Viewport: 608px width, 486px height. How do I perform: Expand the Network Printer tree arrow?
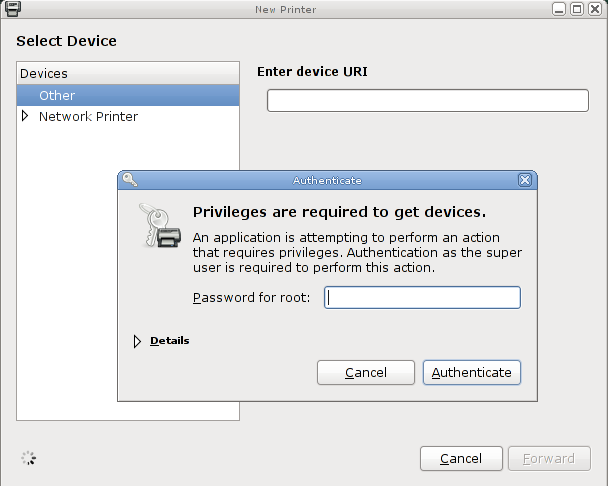pyautogui.click(x=25, y=116)
